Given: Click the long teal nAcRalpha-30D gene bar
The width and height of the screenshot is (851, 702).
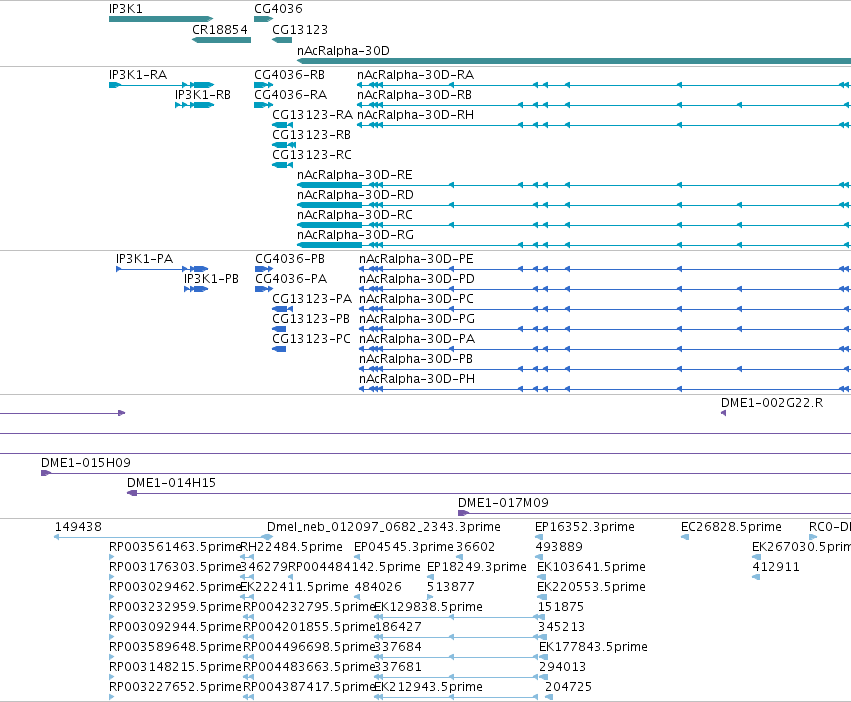Looking at the screenshot, I should (x=574, y=61).
